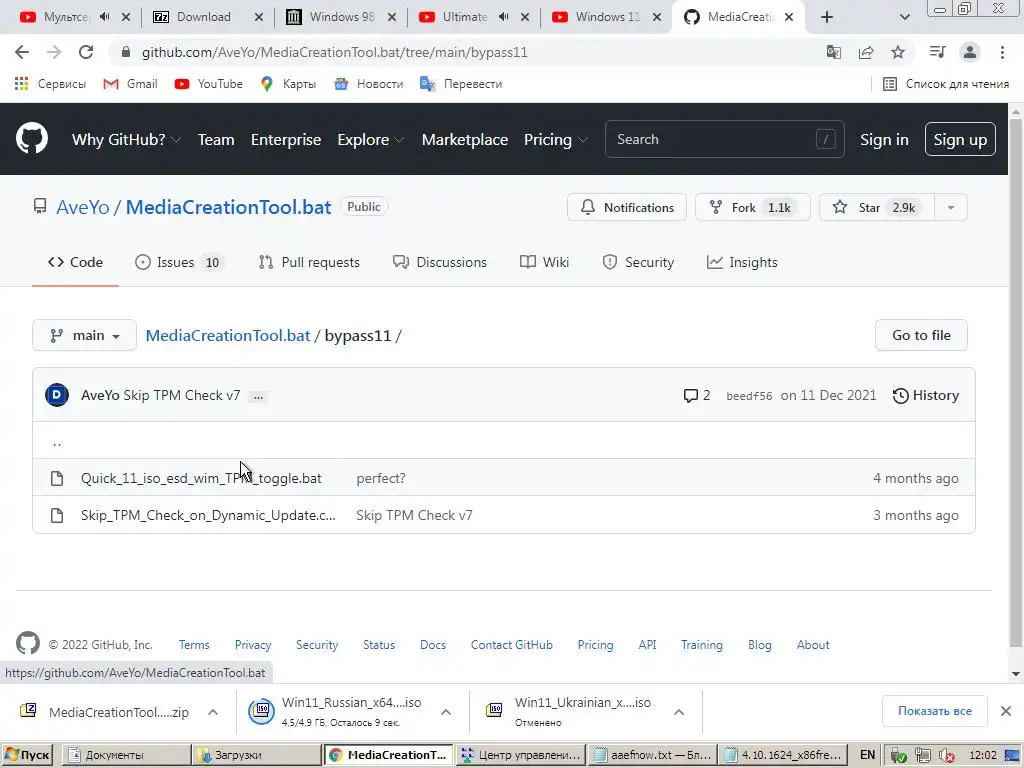Click Sign in link
The width and height of the screenshot is (1024, 768).
click(x=884, y=139)
